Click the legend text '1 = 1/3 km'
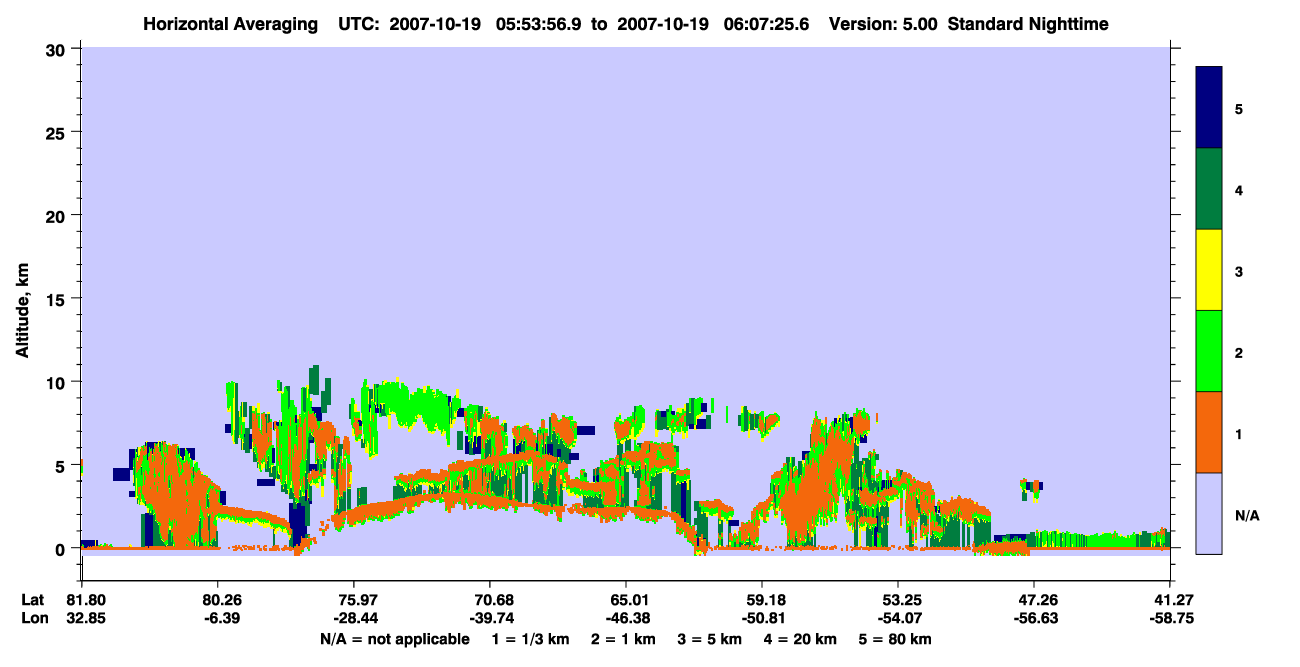The width and height of the screenshot is (1300, 667). coord(531,639)
